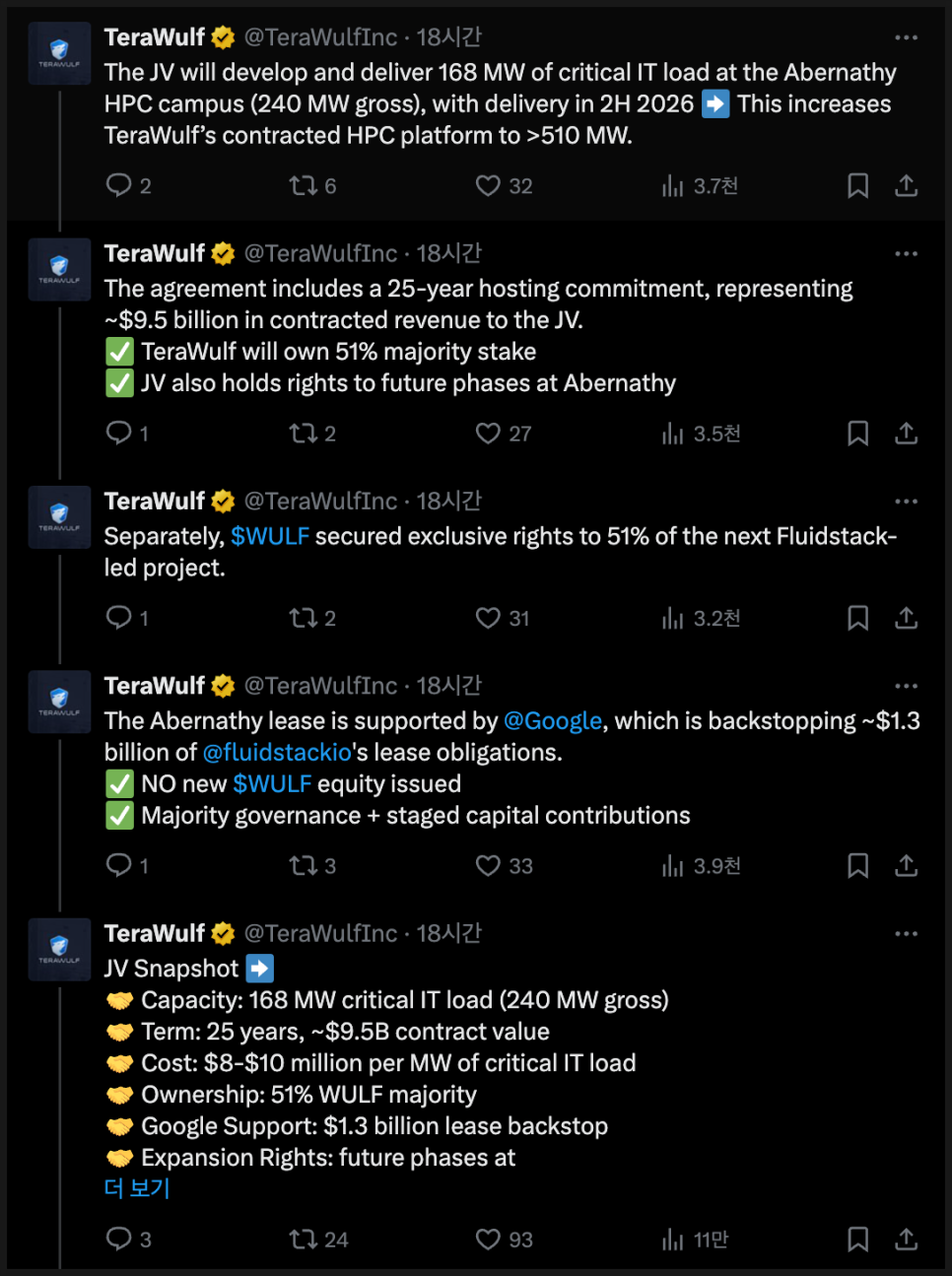Viewport: 952px width, 1276px height.
Task: Reply to the 168 MW Abernathy tweet
Action: pos(119,185)
